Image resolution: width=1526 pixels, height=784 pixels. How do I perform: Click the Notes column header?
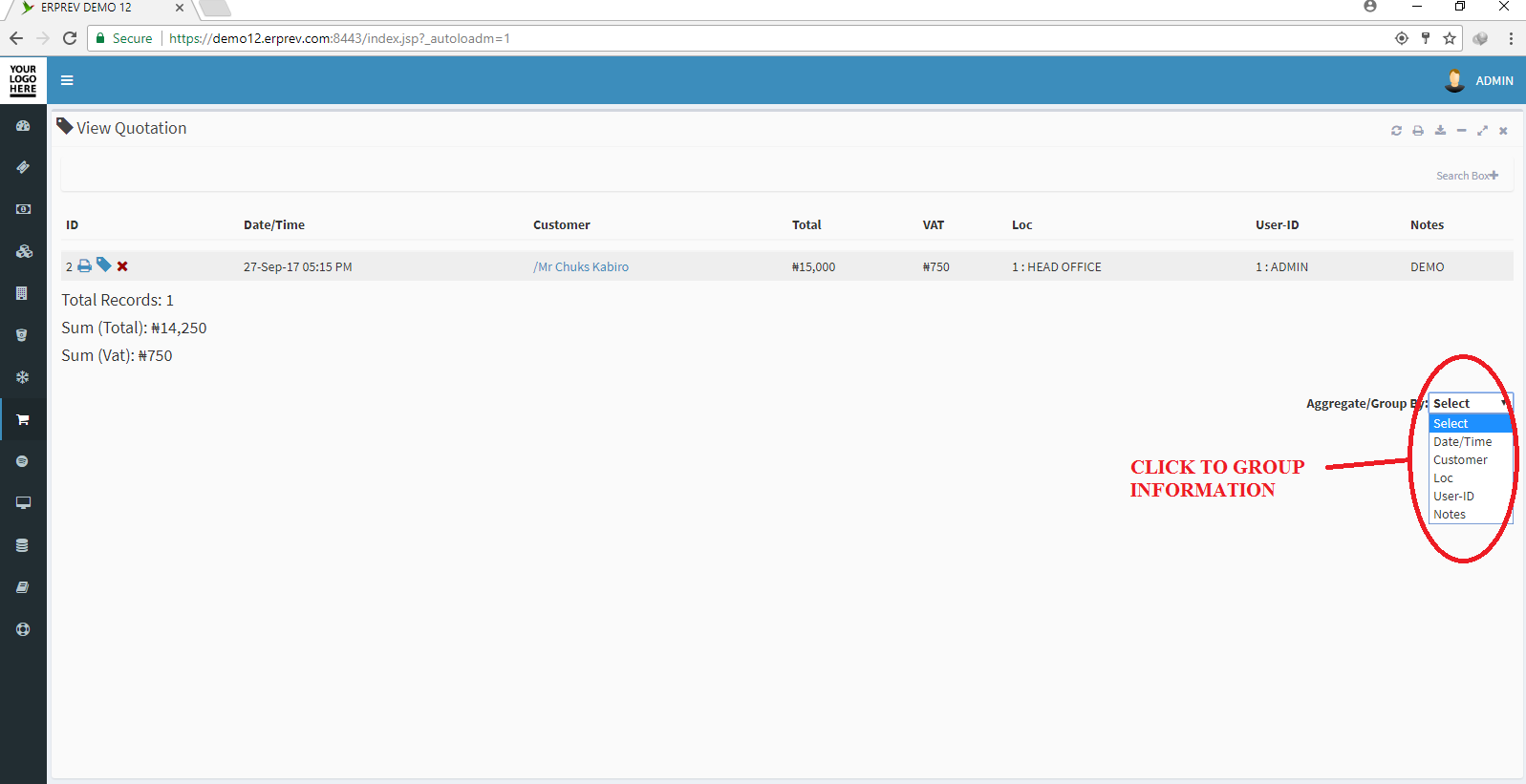coord(1427,225)
